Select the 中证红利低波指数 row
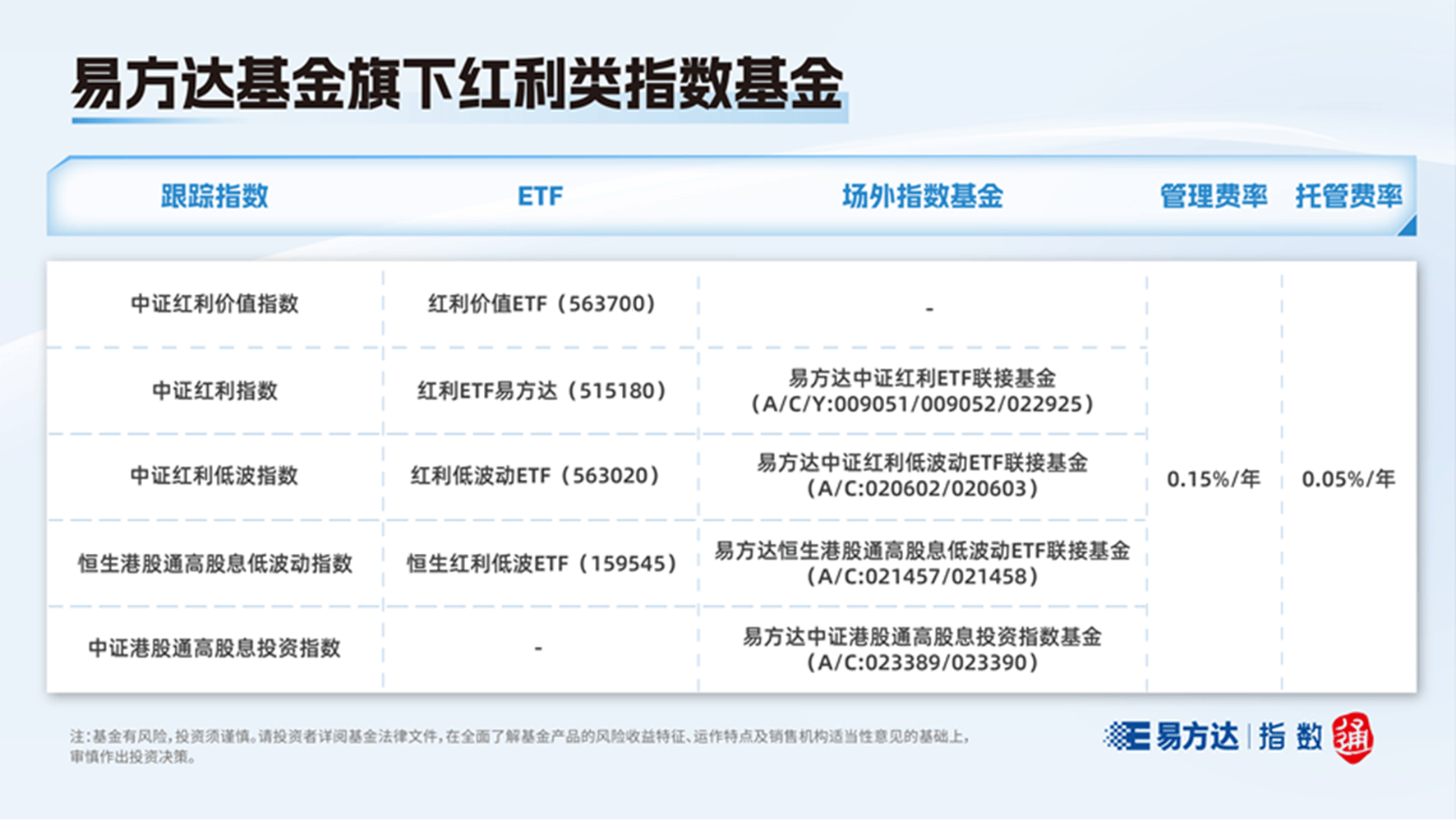Viewport: 1456px width, 821px height. pyautogui.click(x=215, y=475)
